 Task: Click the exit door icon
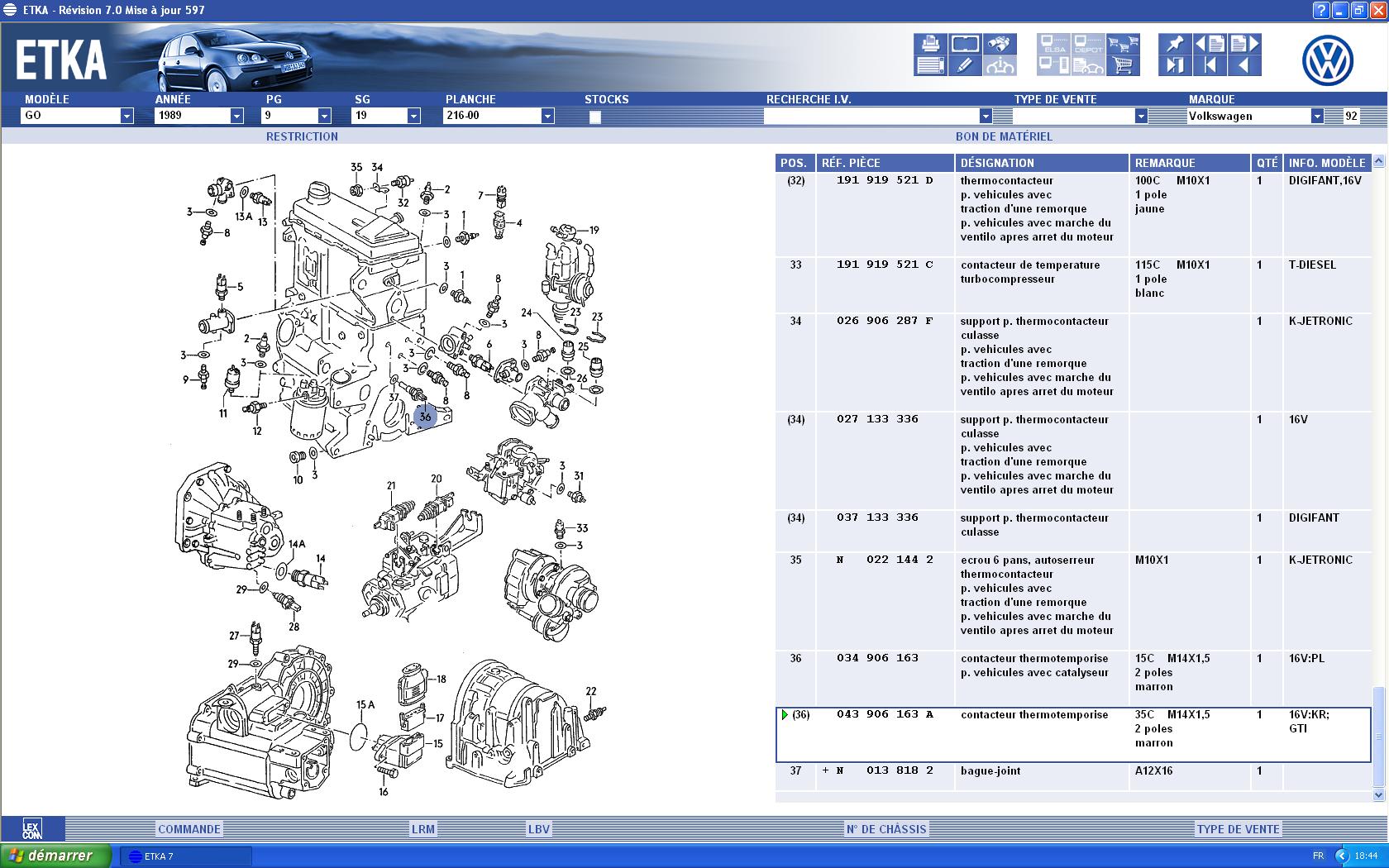coord(1175,65)
